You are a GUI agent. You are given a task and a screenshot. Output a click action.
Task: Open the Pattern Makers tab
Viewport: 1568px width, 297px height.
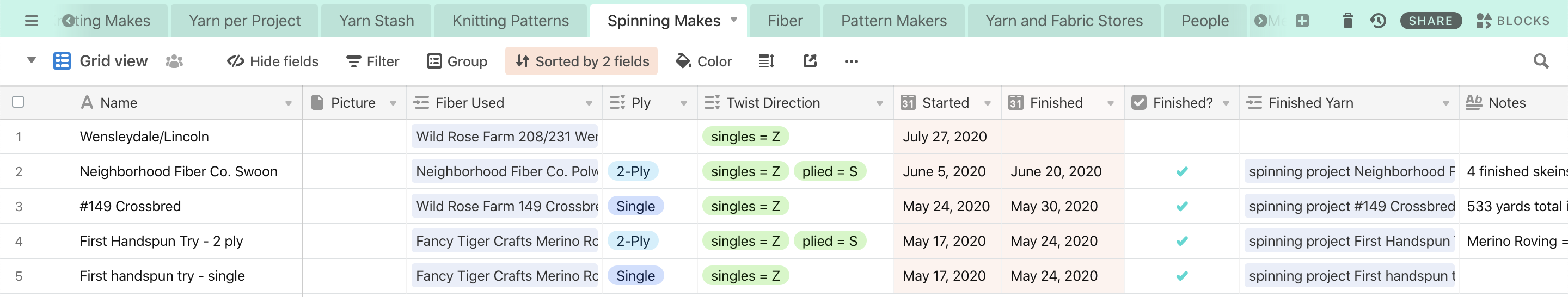pos(893,21)
